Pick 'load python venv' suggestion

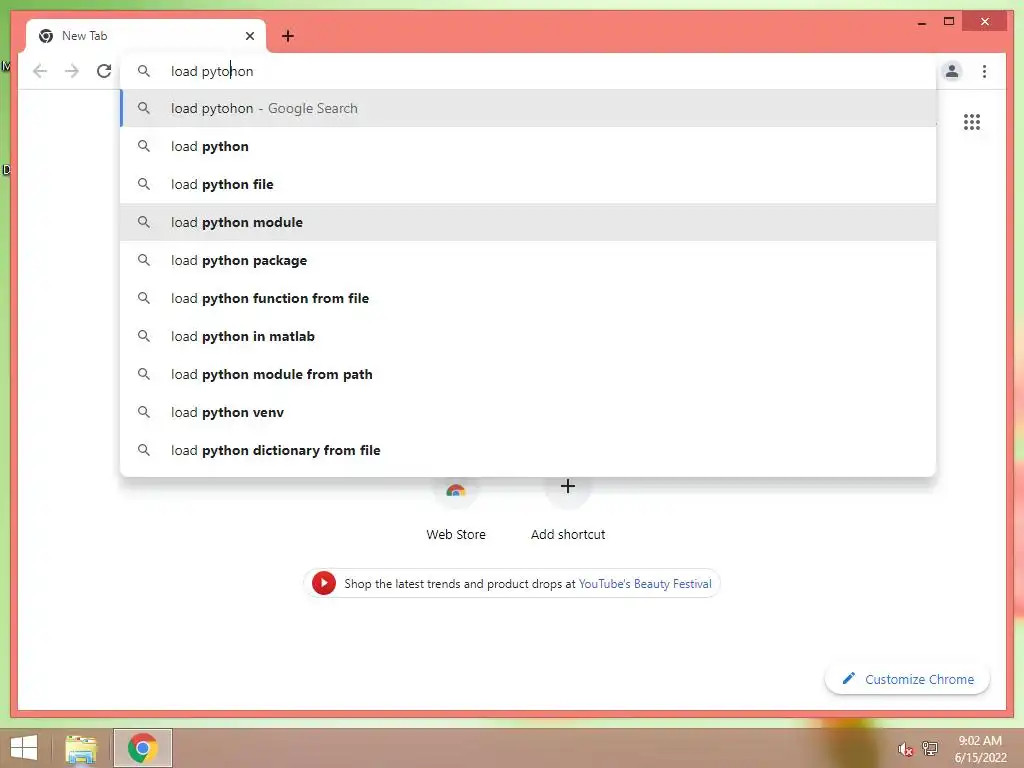click(x=528, y=412)
